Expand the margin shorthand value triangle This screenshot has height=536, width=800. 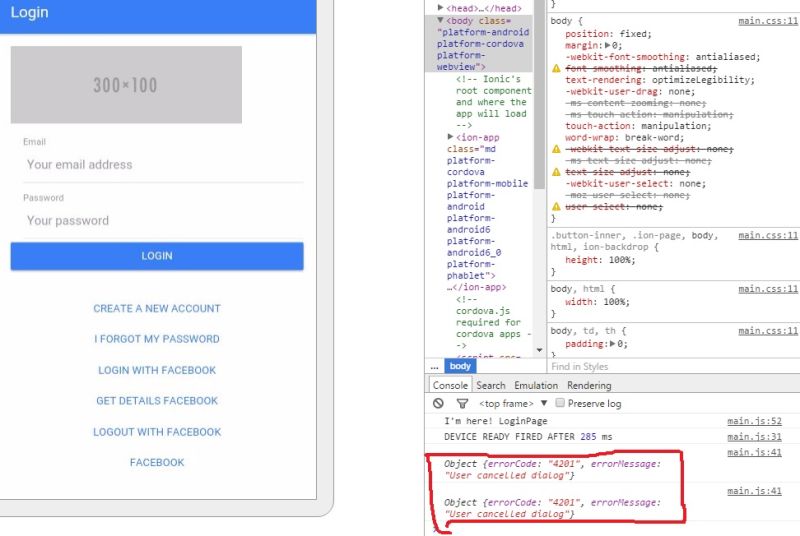click(x=608, y=45)
